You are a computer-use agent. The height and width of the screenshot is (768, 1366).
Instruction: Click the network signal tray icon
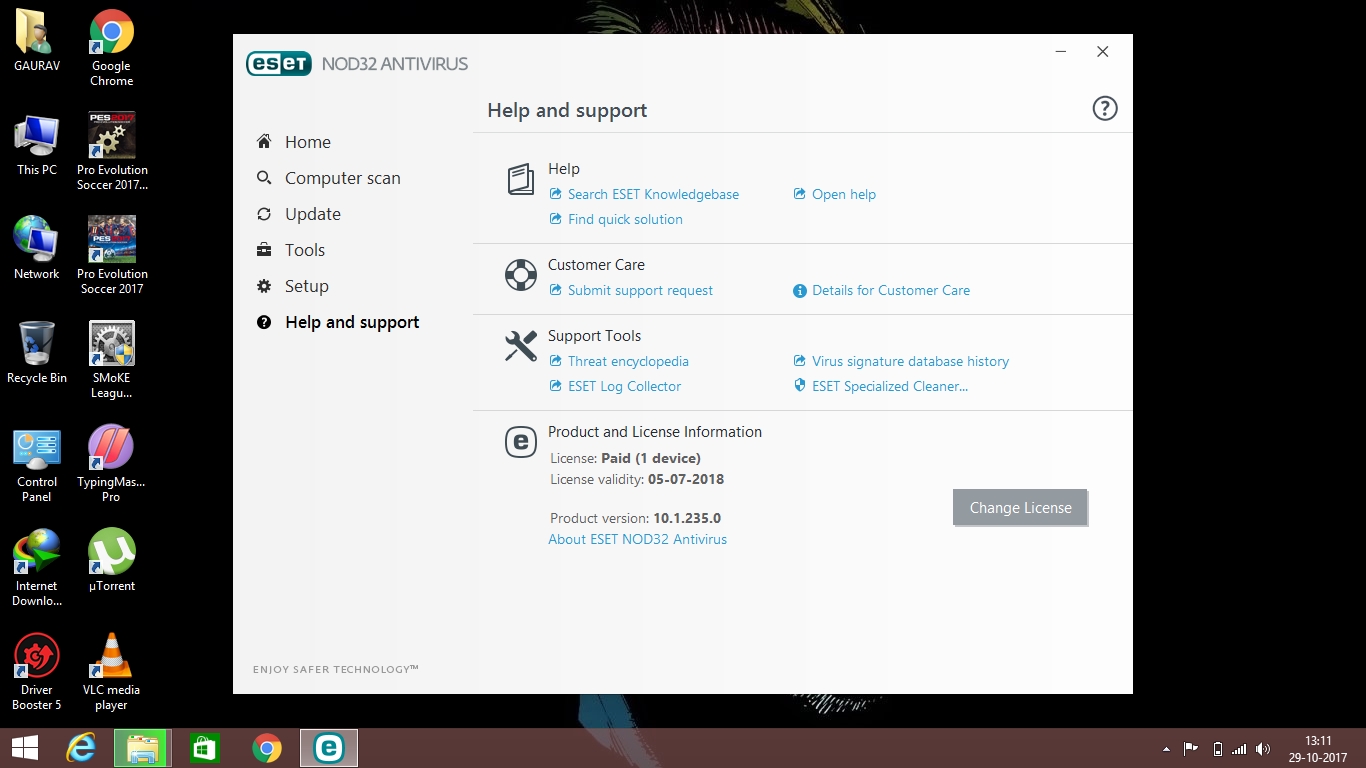(x=1239, y=749)
